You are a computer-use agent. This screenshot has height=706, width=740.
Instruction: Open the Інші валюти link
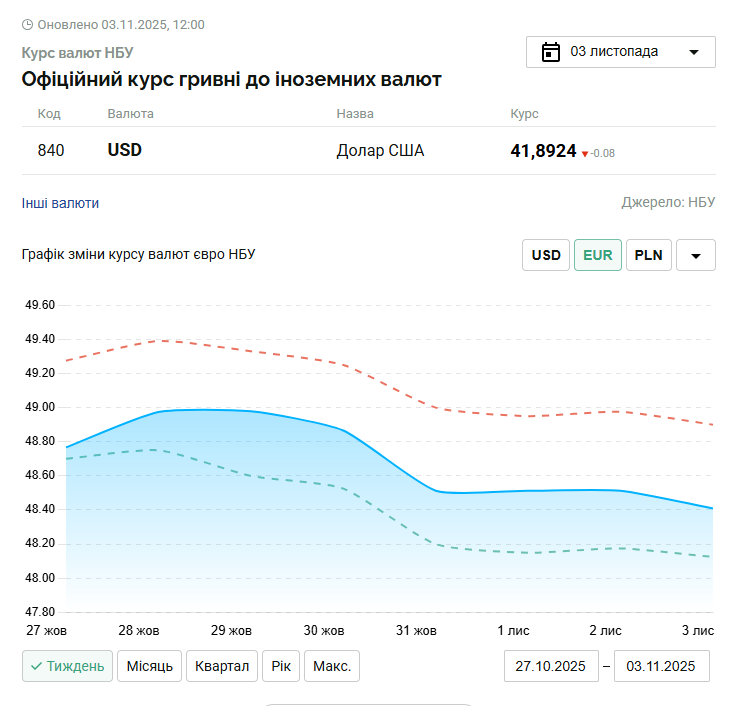(60, 203)
